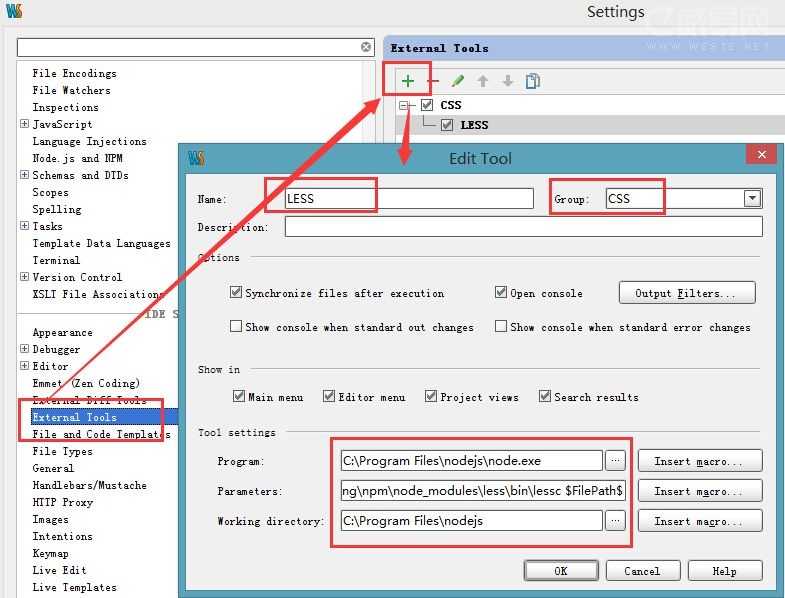Browse for the Working directory

click(x=615, y=521)
